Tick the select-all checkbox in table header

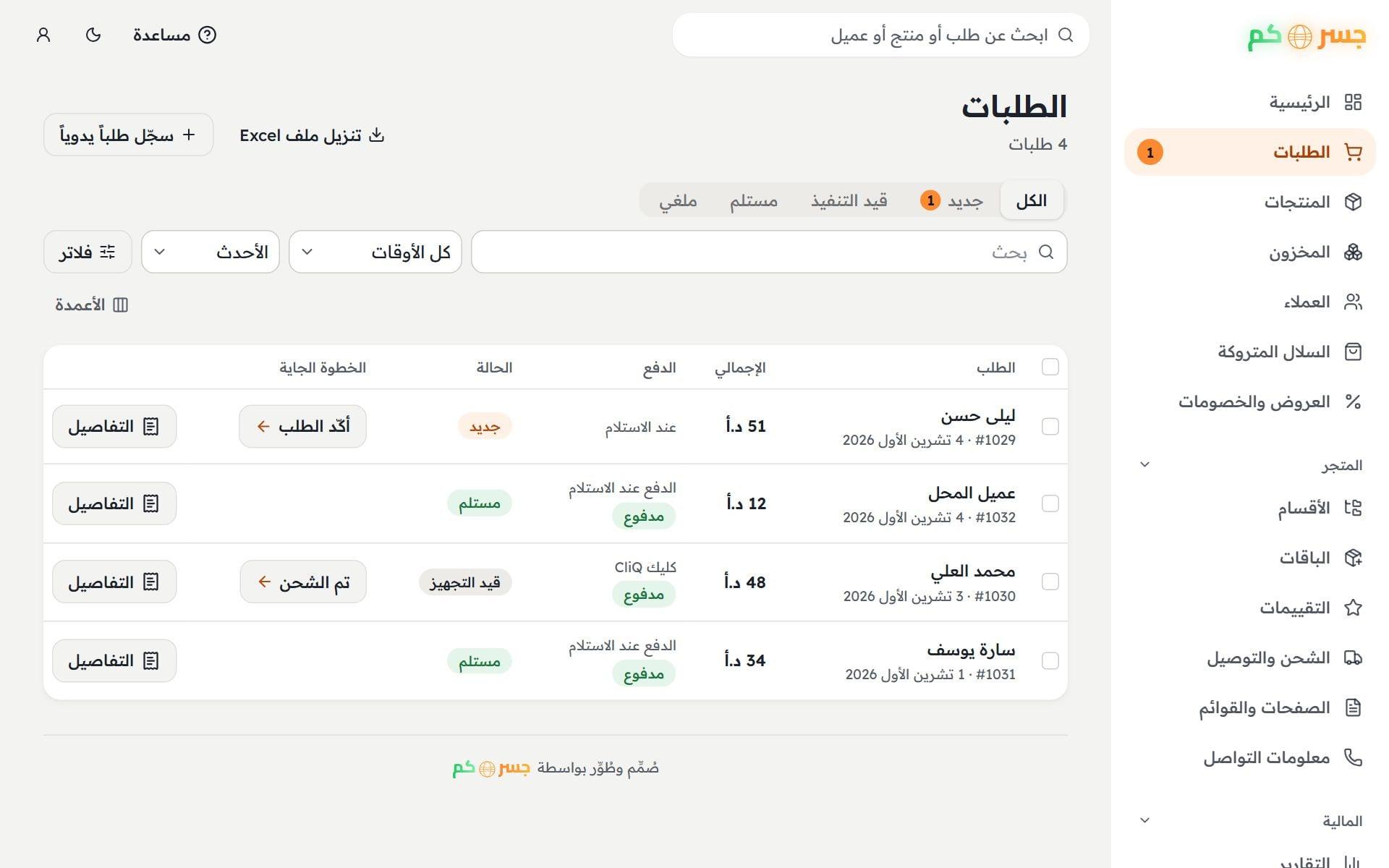1050,367
